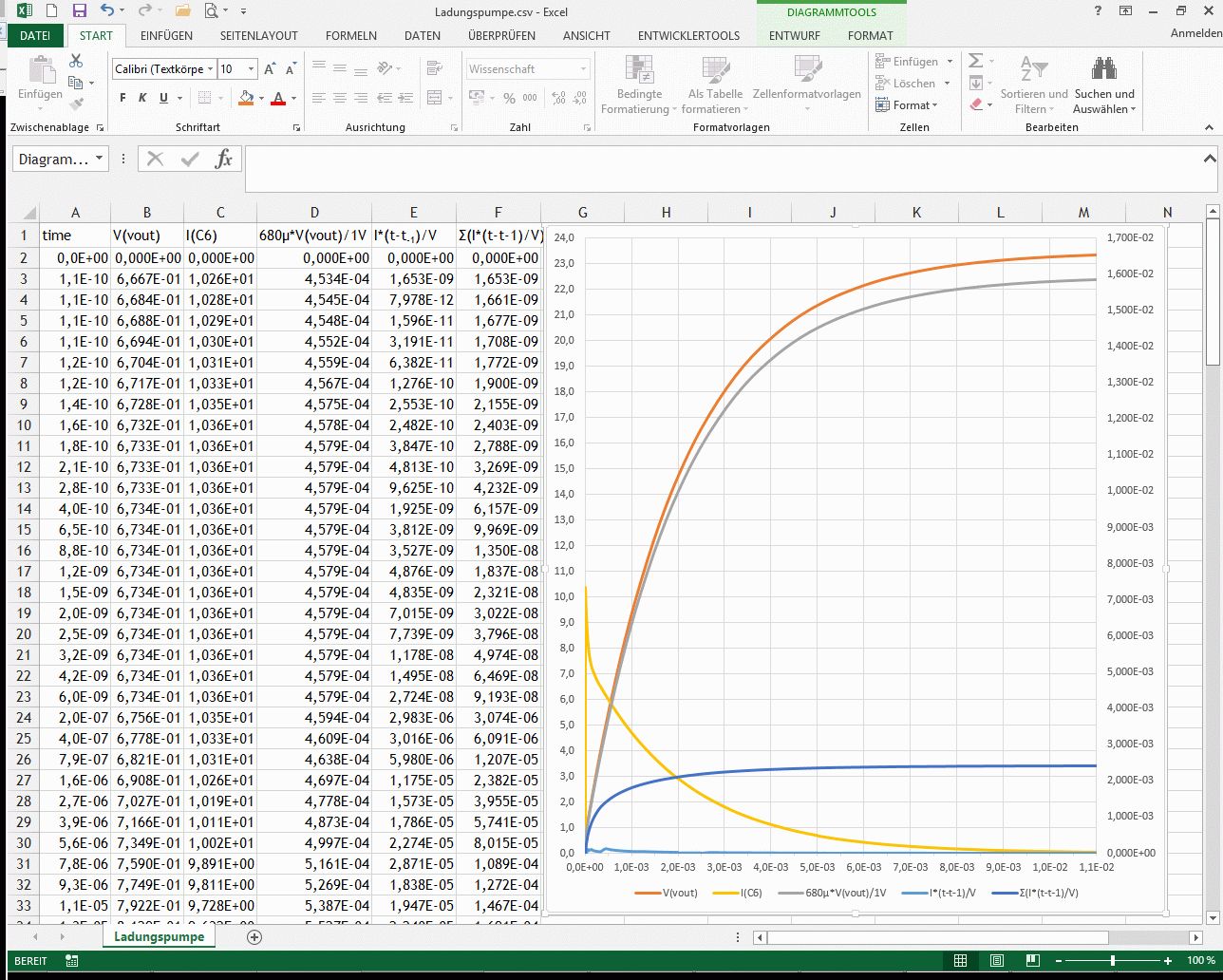Switch to the EINFÜGEN tab
This screenshot has height=980, width=1223.
click(166, 36)
